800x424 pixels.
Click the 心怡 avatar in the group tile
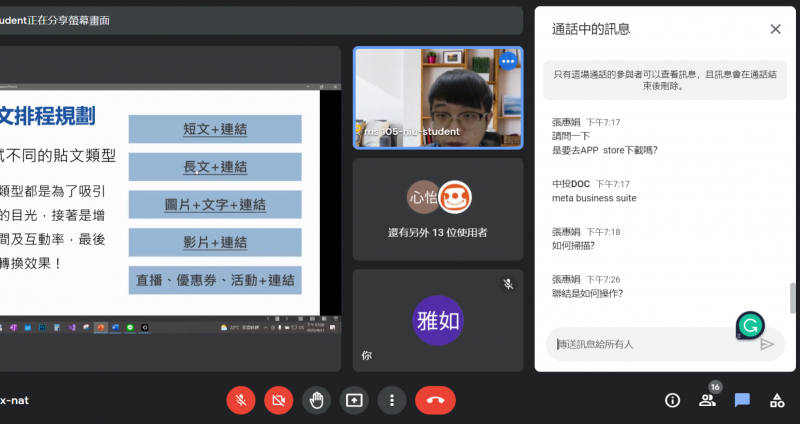coord(423,197)
